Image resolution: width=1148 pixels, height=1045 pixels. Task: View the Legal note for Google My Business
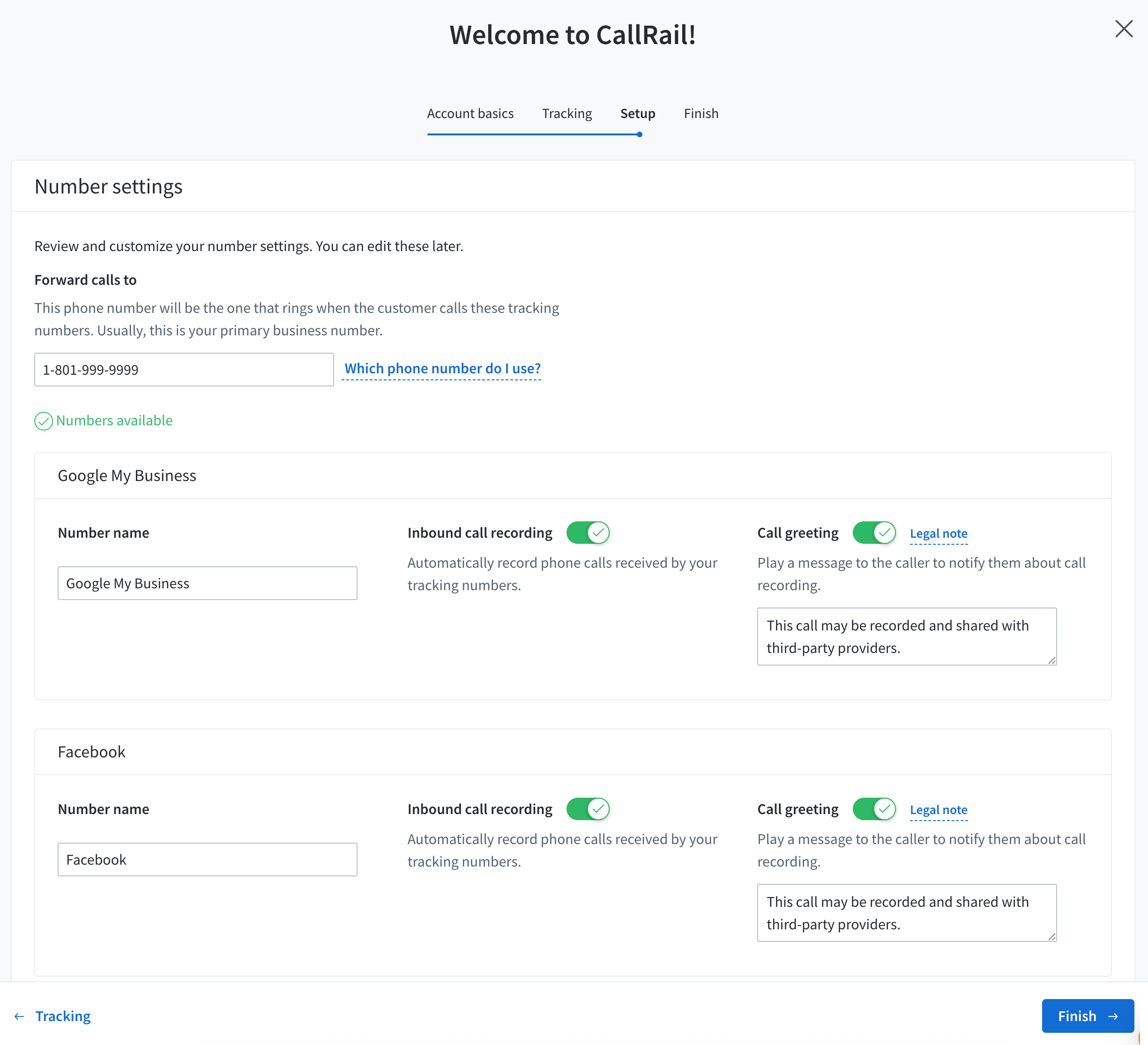coord(939,534)
